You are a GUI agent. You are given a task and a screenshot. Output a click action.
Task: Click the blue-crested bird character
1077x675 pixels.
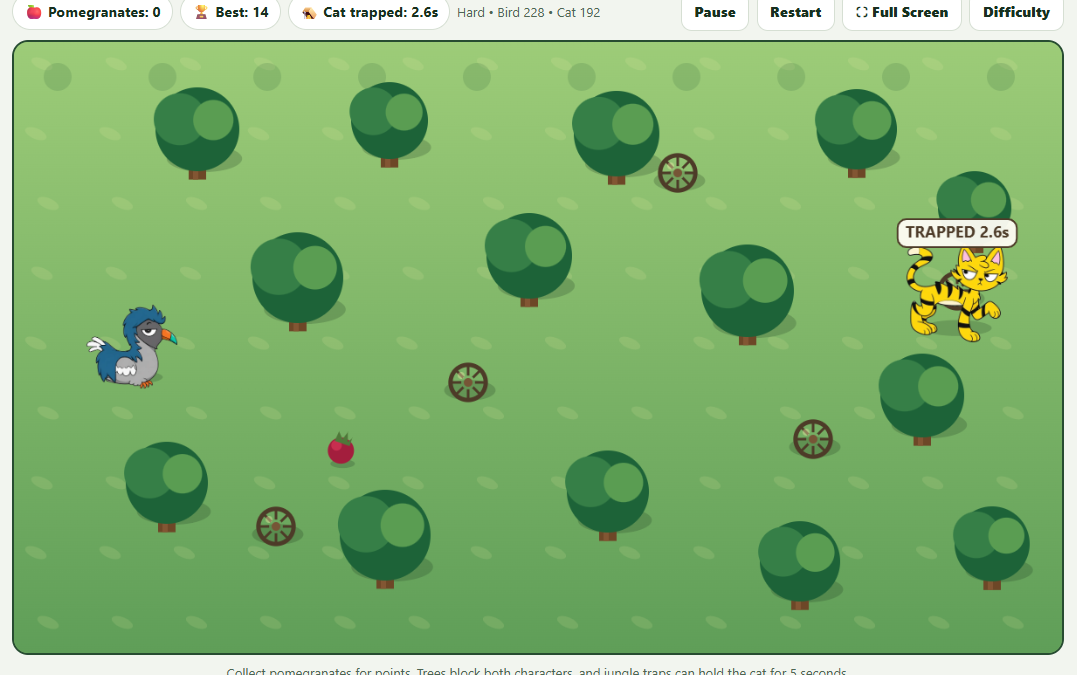(x=132, y=347)
